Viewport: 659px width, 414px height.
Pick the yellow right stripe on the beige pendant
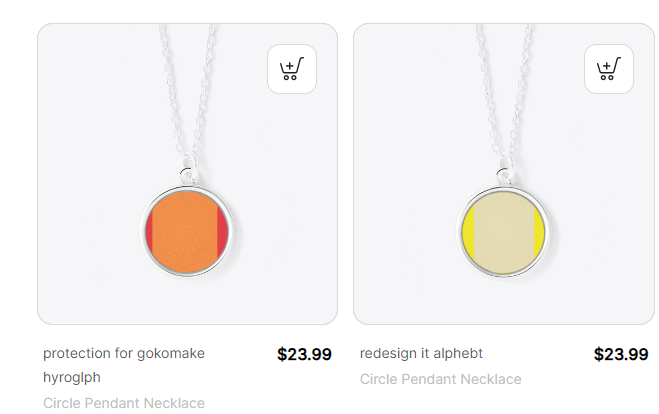539,232
